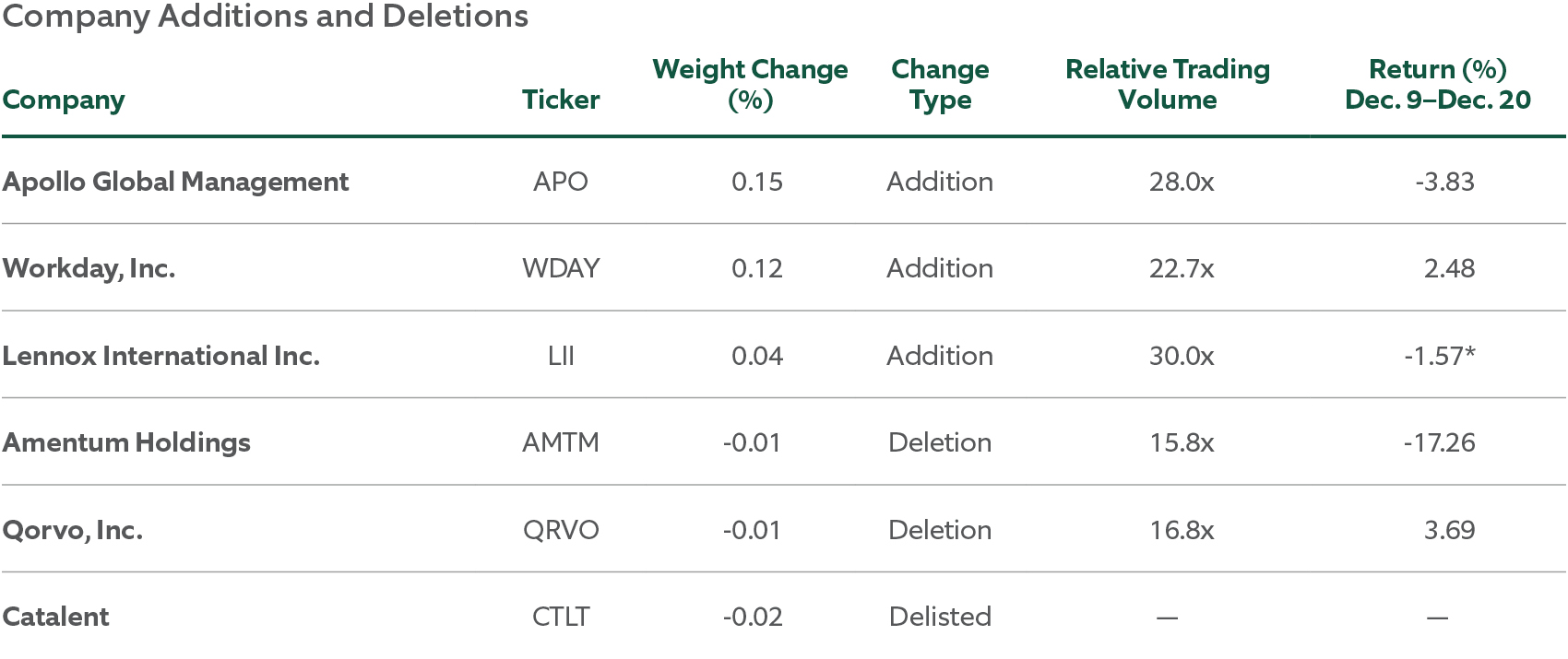Viewport: 1568px width, 659px height.
Task: Click the QRVO ticker symbol
Action: click(561, 530)
